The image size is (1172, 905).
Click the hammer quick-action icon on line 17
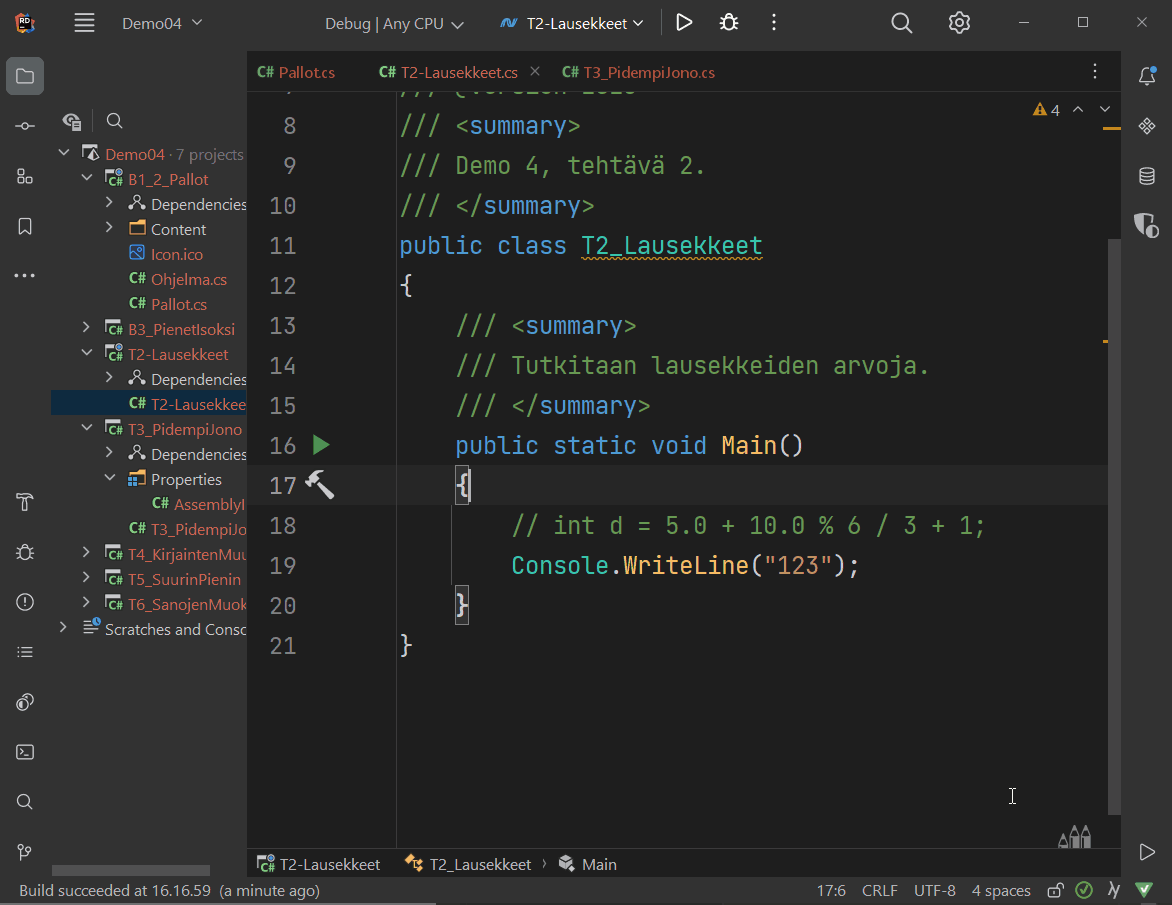coord(319,485)
